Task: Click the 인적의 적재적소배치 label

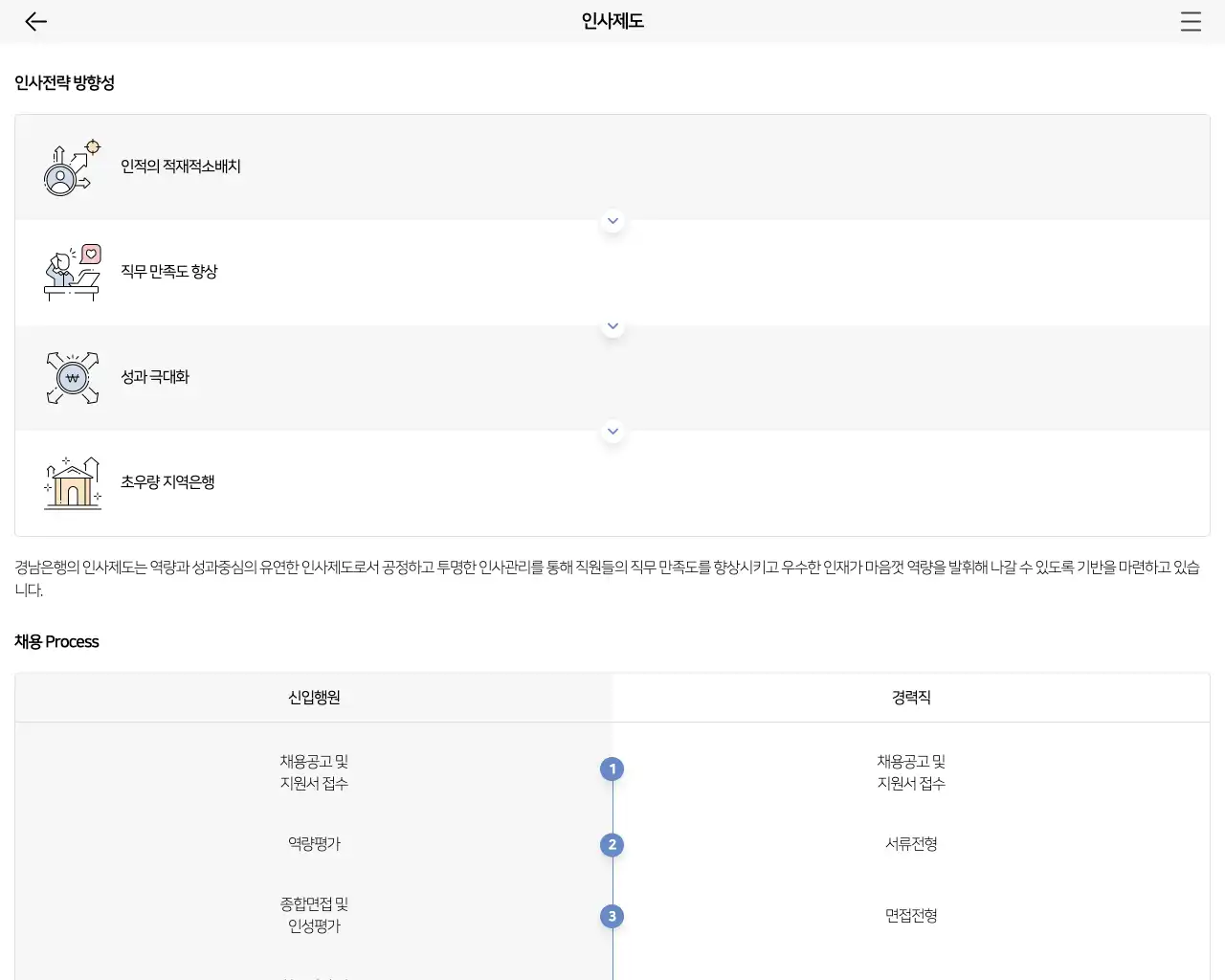Action: (181, 167)
